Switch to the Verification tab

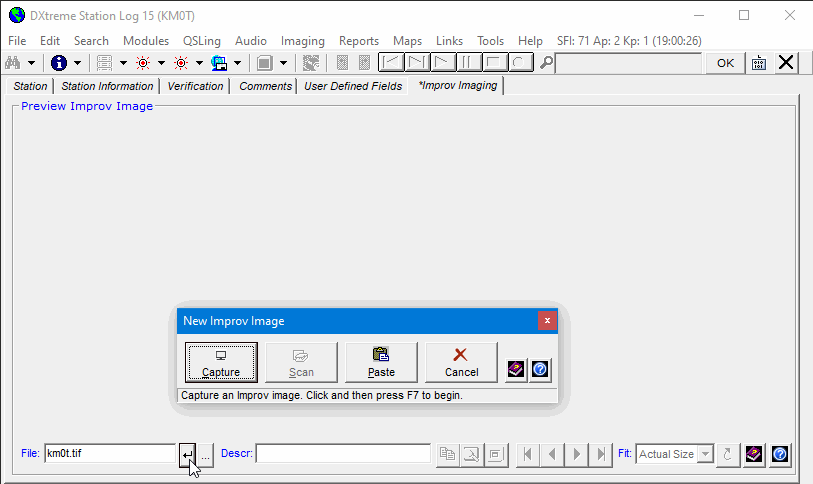coord(195,86)
